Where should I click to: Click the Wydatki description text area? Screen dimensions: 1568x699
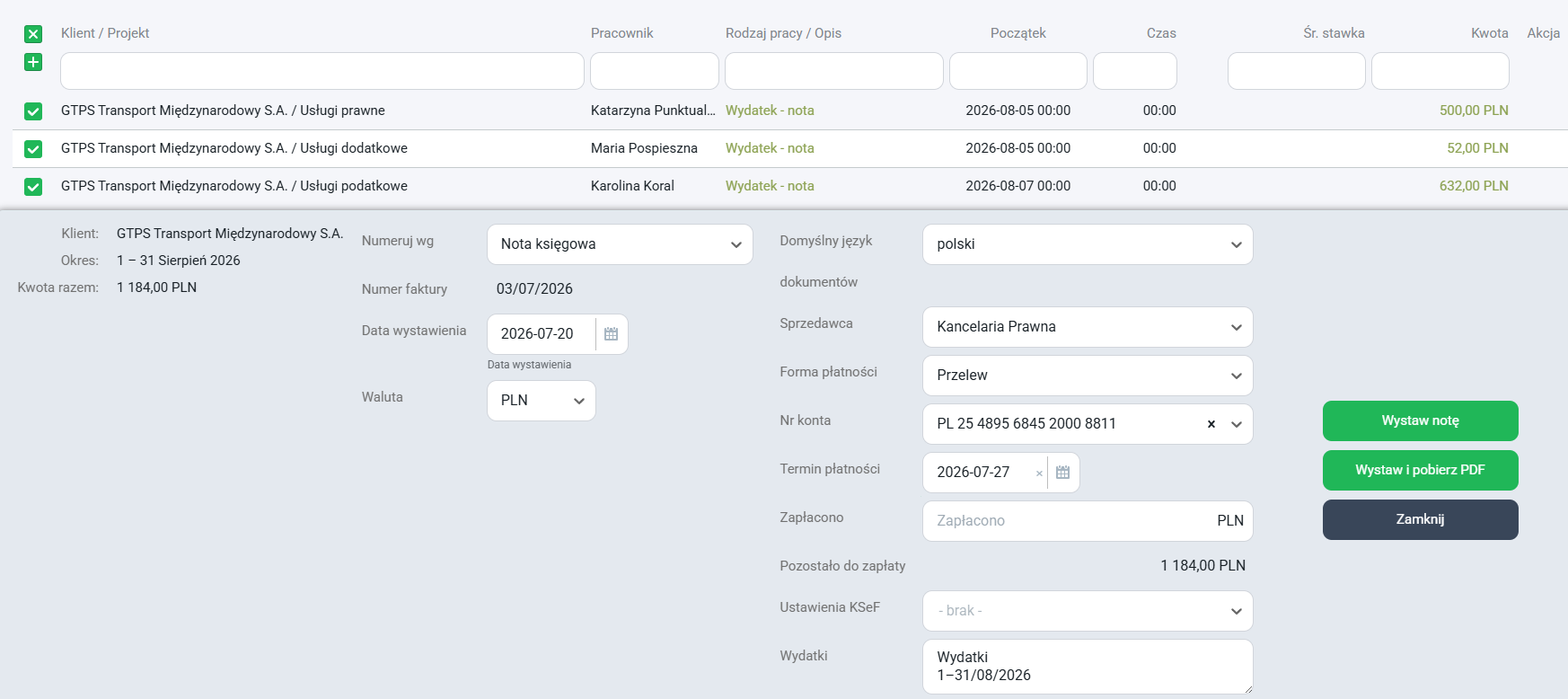point(1088,667)
